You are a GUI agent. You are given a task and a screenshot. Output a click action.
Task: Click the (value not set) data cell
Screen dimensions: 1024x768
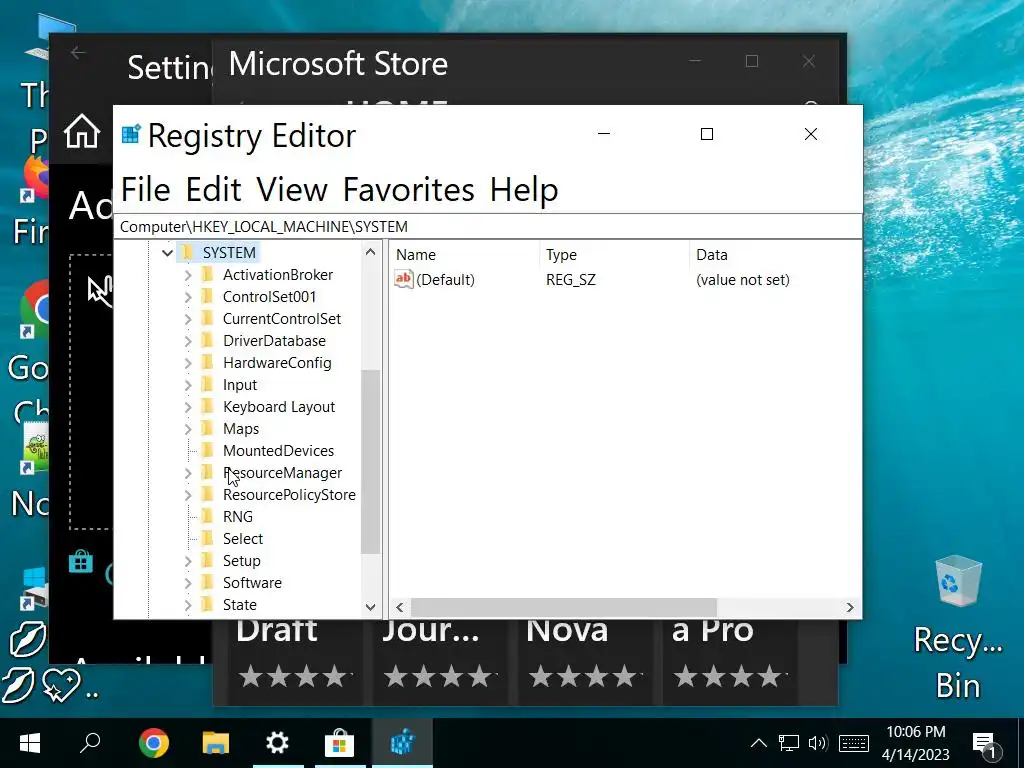coord(743,280)
